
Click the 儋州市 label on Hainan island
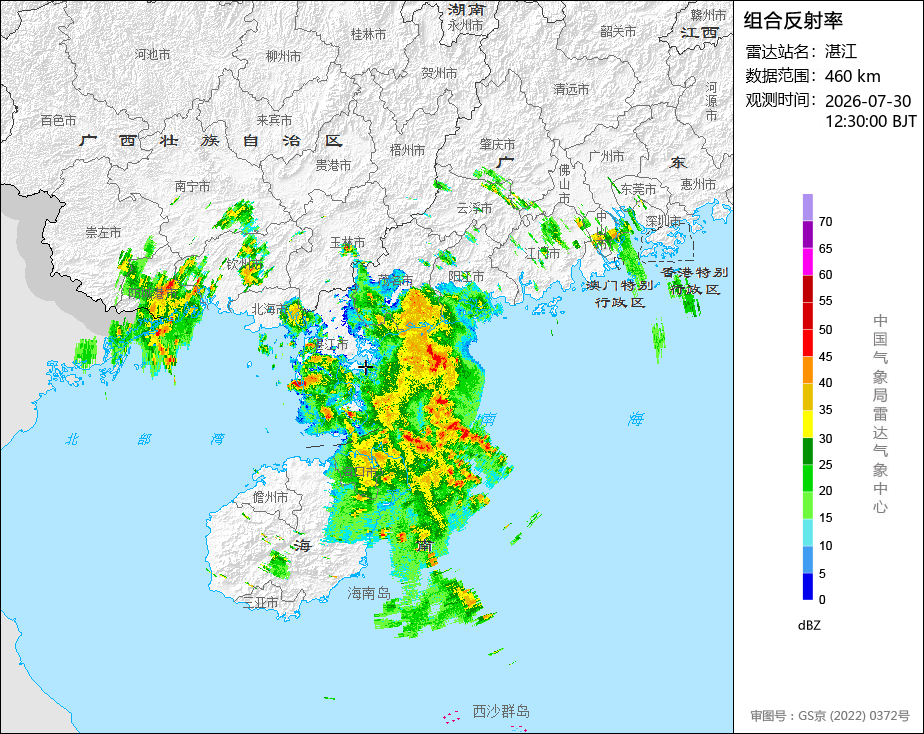(x=270, y=497)
